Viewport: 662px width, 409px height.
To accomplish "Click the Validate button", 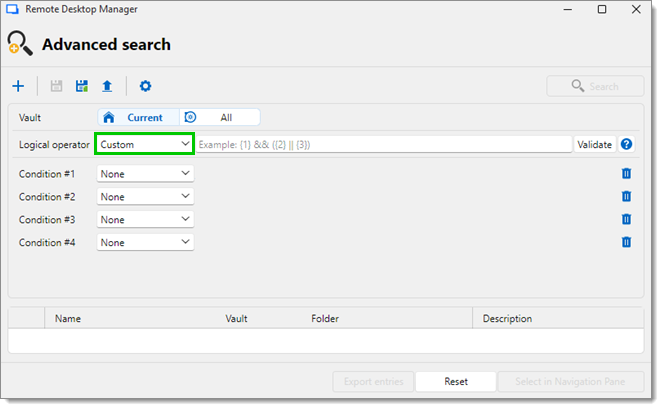I will point(594,144).
